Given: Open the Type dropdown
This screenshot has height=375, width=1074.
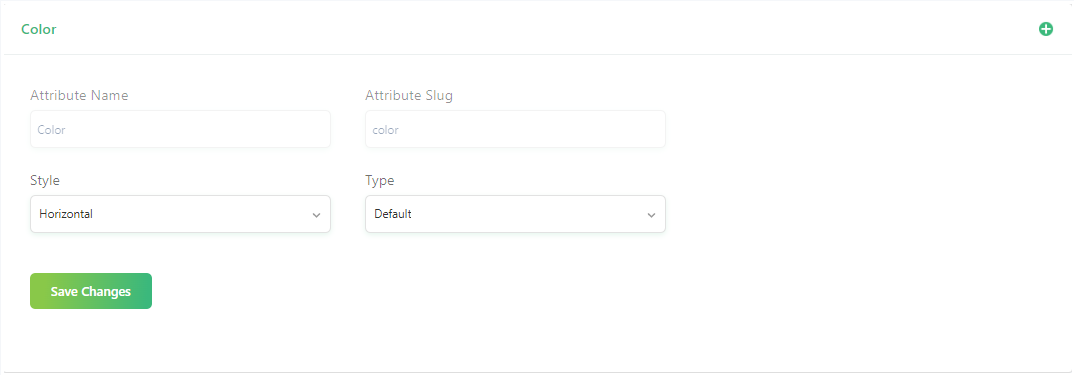Looking at the screenshot, I should click(x=515, y=214).
